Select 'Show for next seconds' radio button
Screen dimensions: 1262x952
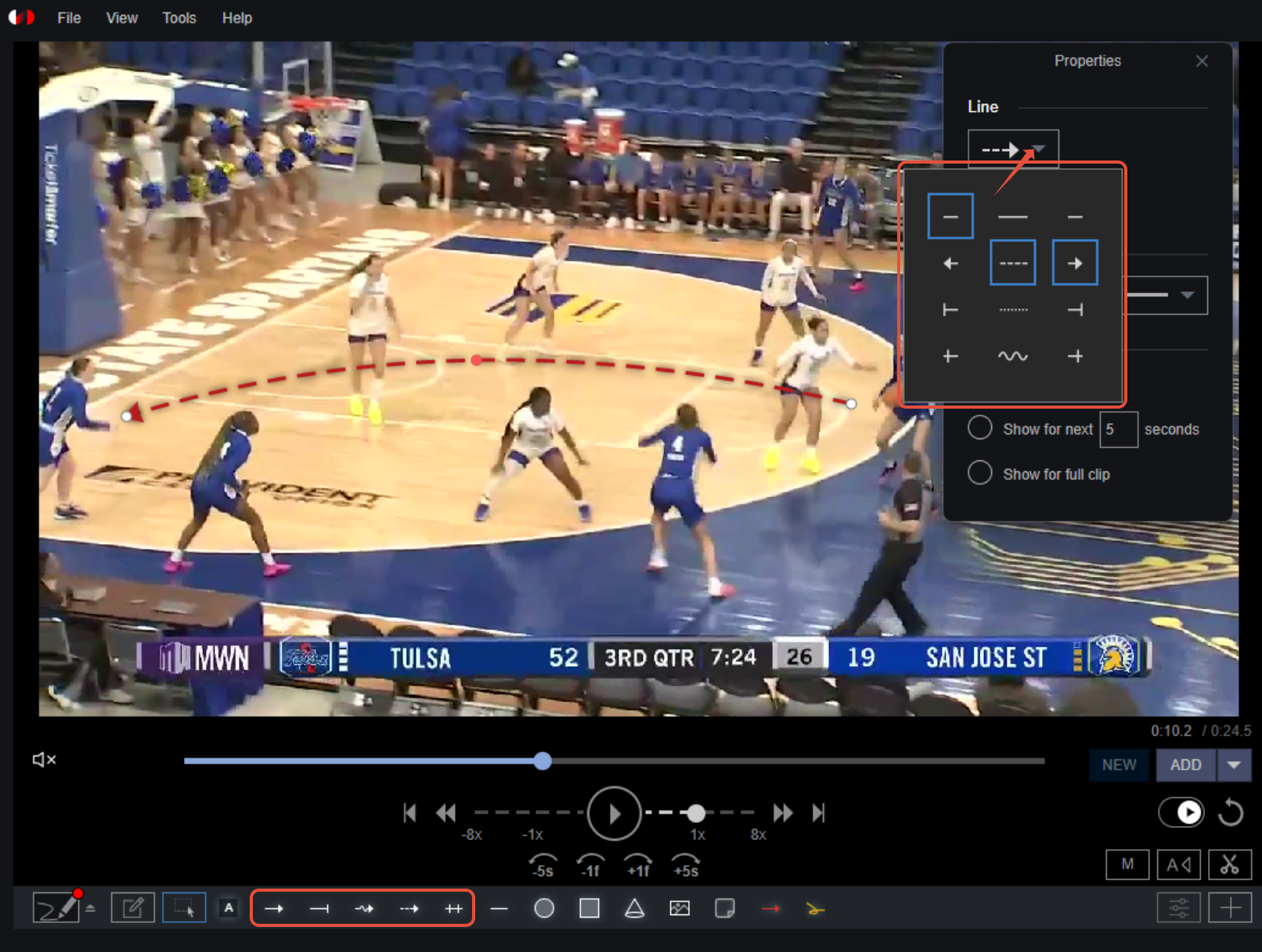pyautogui.click(x=979, y=428)
